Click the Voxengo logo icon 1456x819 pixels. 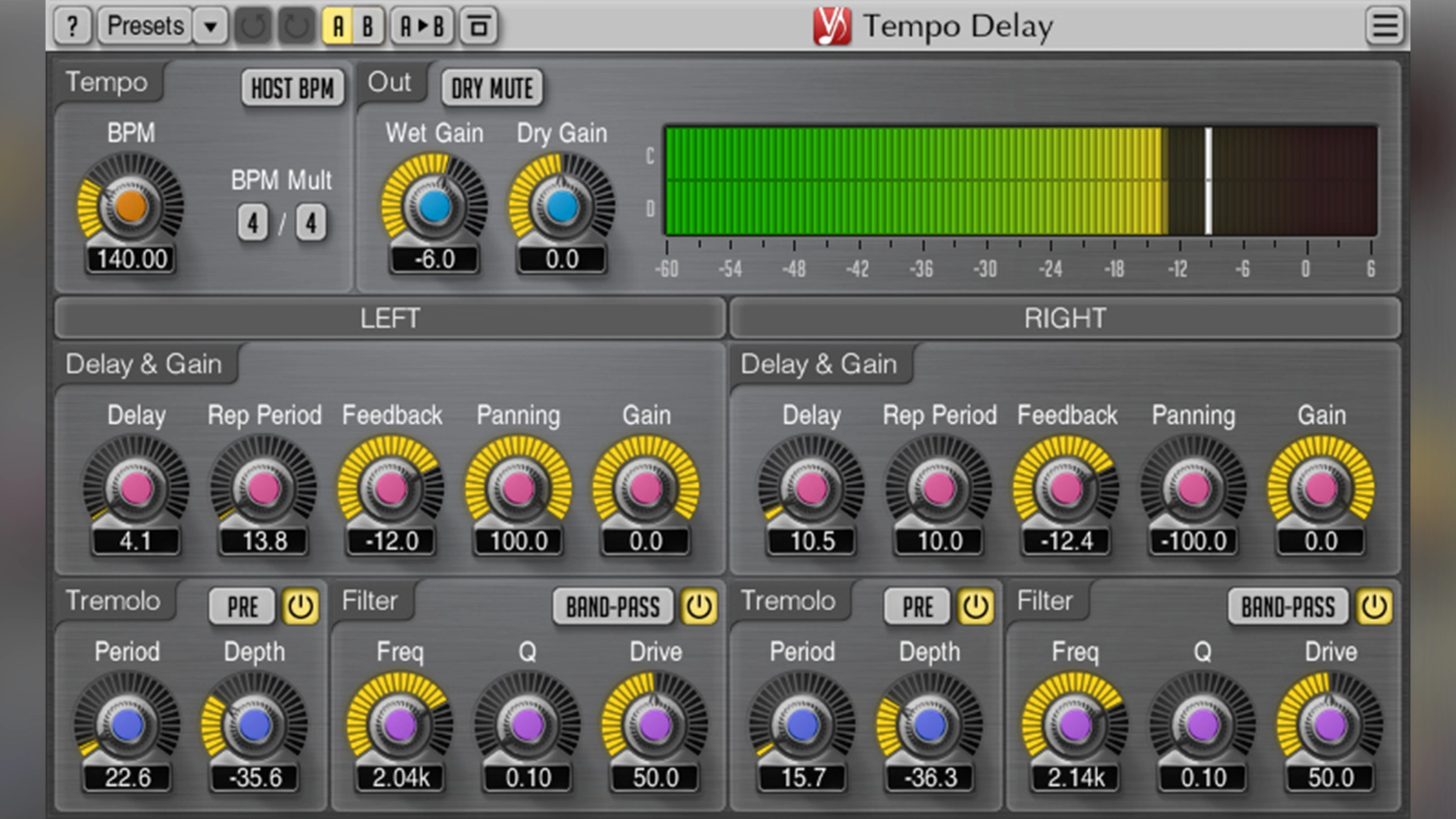[832, 27]
